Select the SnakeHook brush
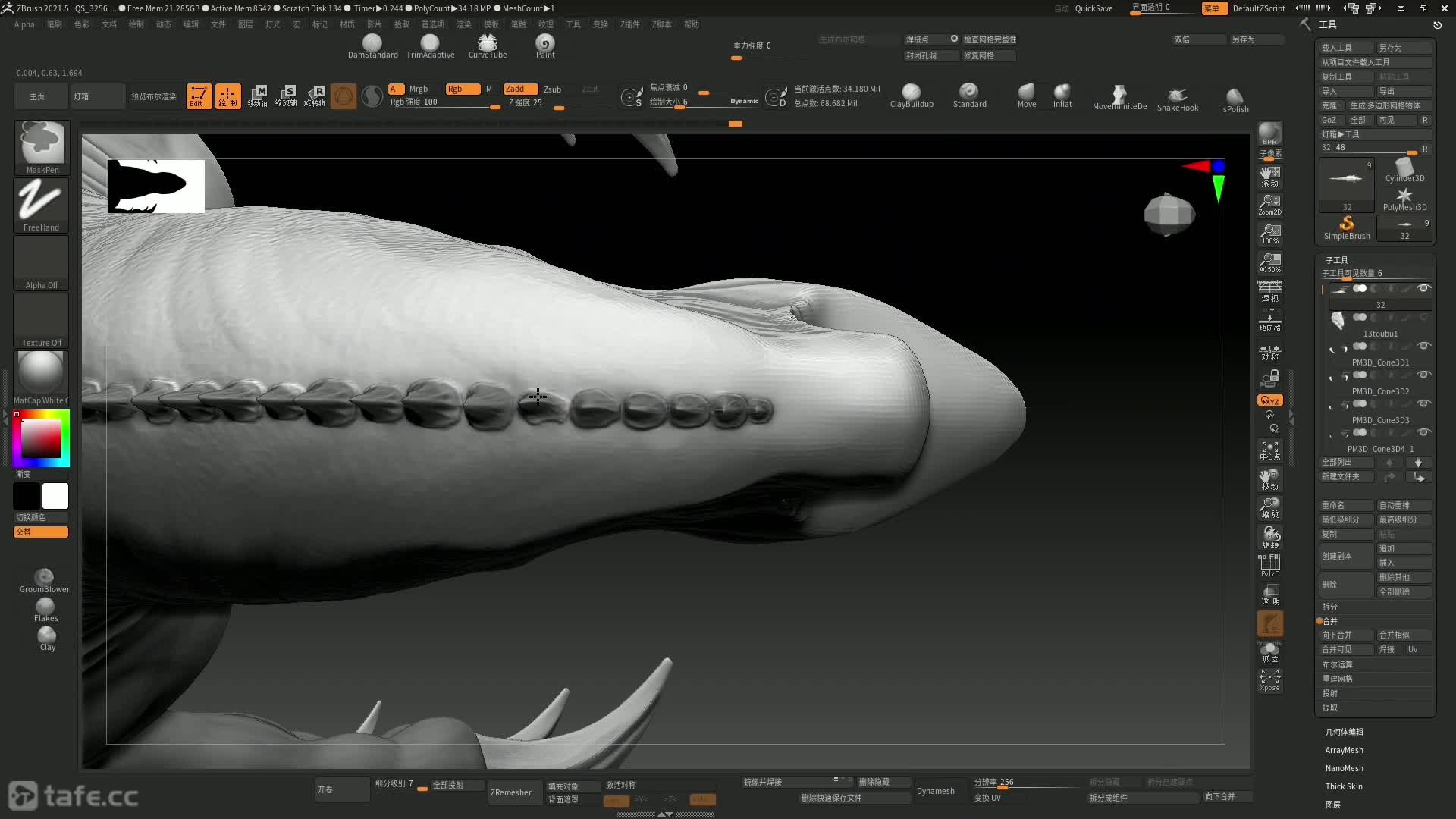The height and width of the screenshot is (819, 1456). (1178, 99)
